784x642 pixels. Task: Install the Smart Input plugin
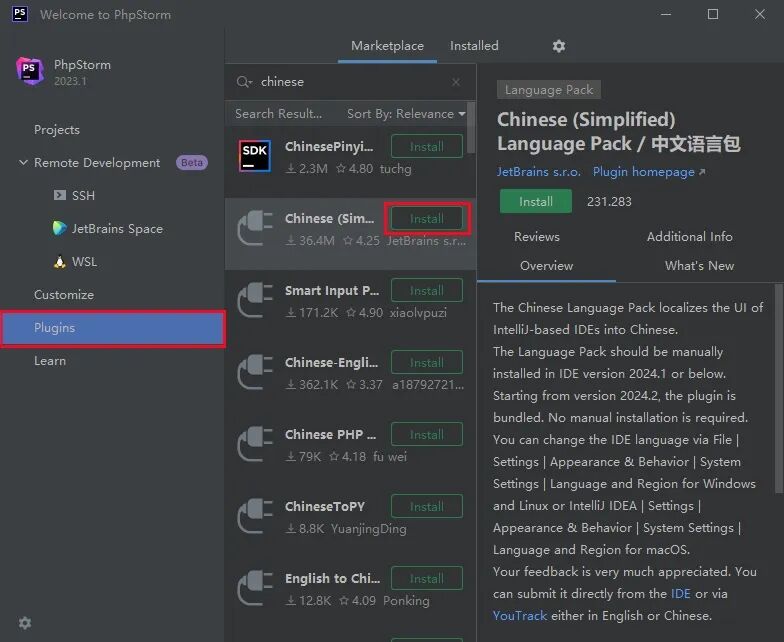point(426,290)
